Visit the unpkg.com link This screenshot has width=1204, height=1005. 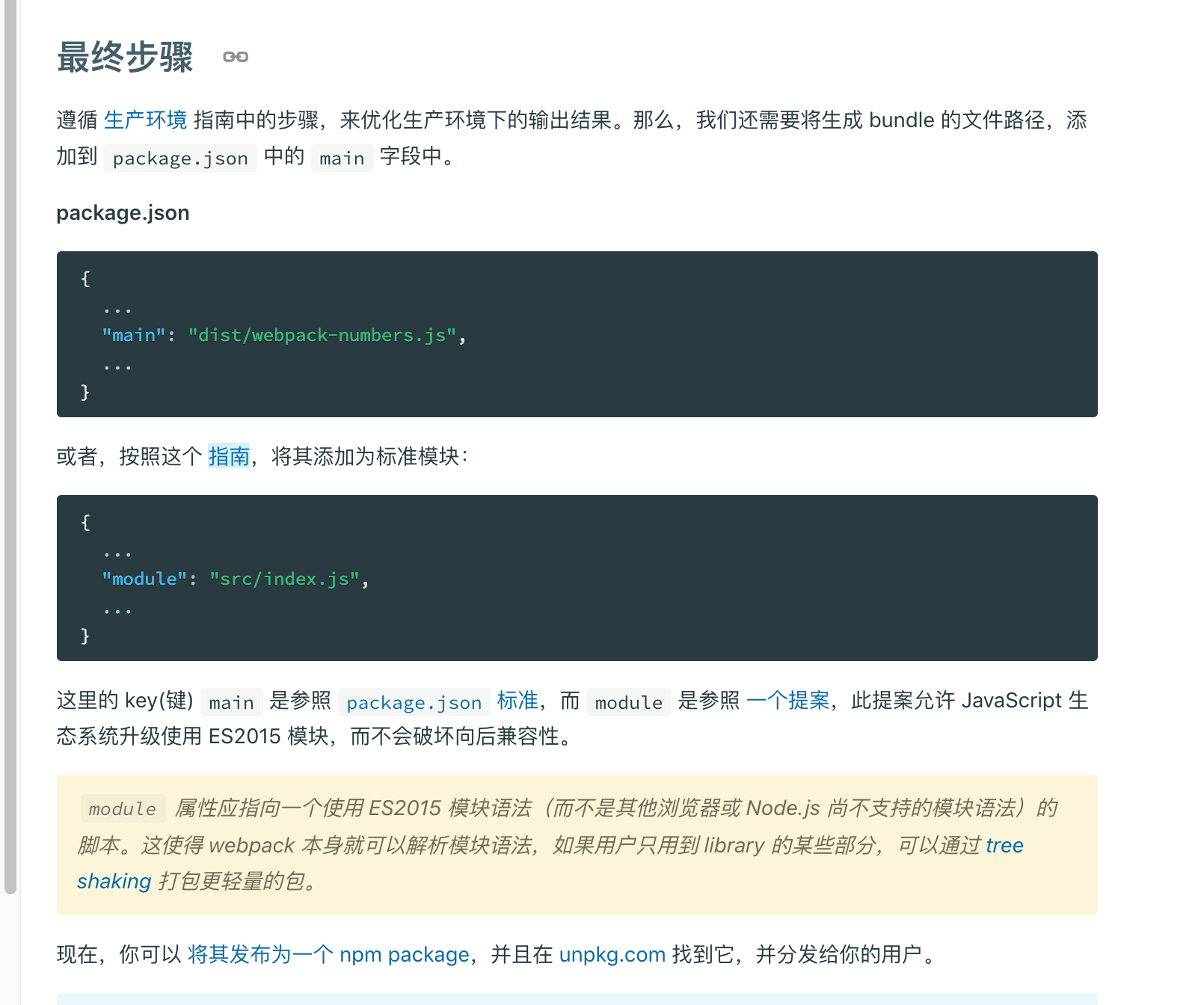[x=612, y=955]
